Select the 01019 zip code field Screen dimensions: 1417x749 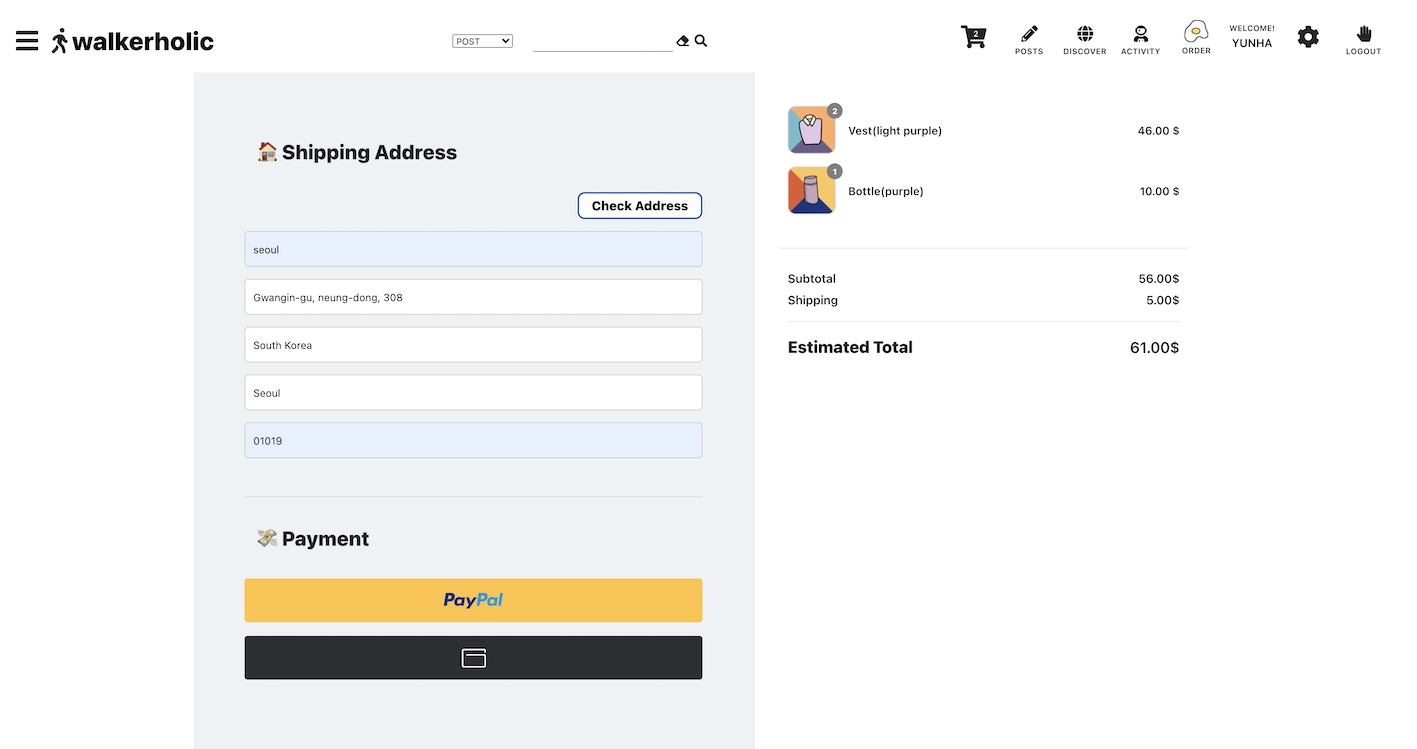click(473, 440)
